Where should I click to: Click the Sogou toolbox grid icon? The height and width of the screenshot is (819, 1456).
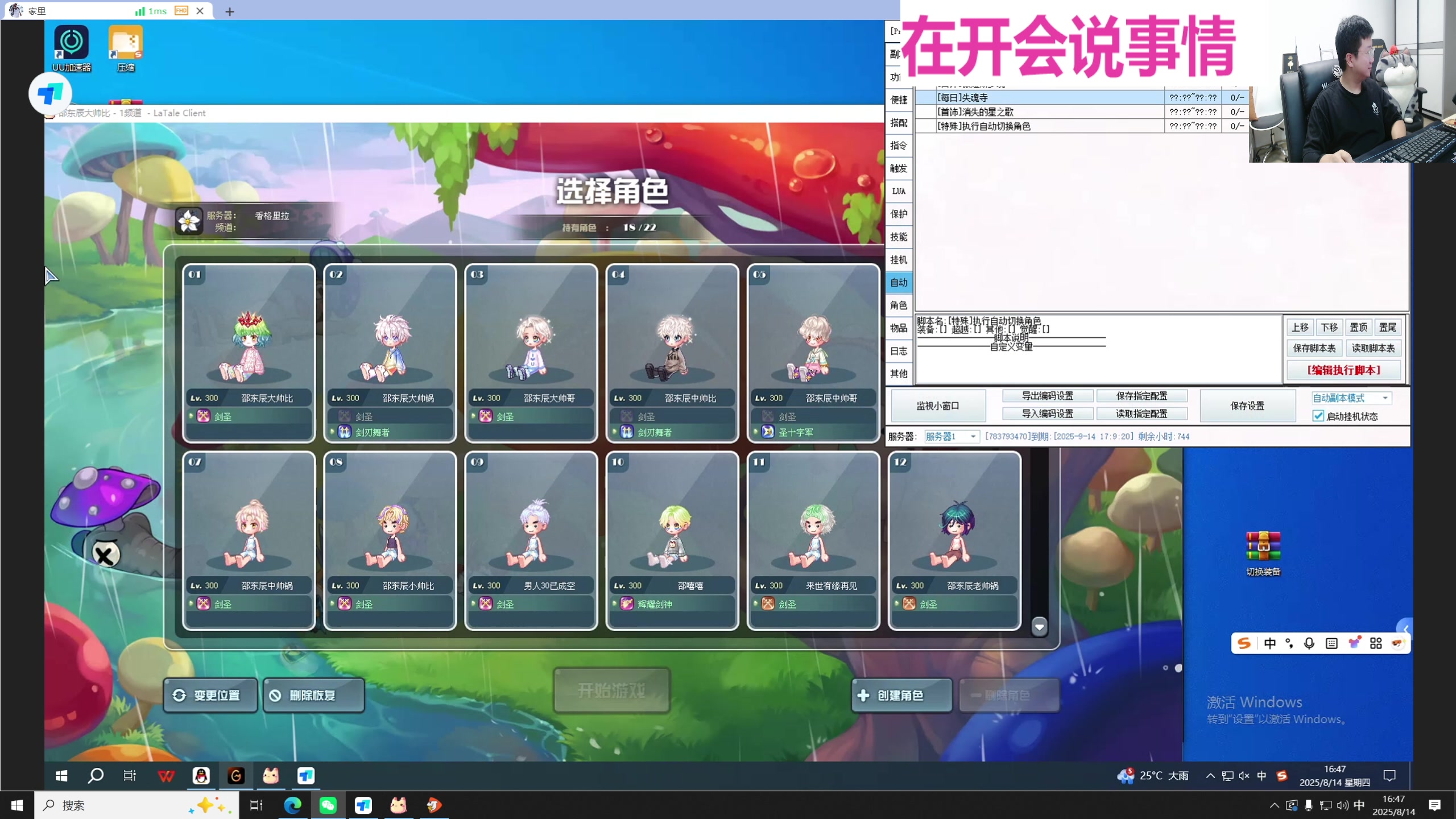click(x=1376, y=643)
